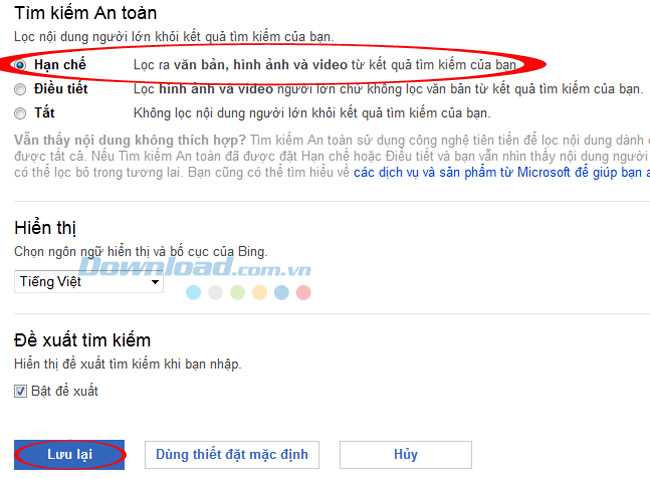Select the Tắt radio button
Image resolution: width=650 pixels, height=479 pixels.
[x=20, y=113]
